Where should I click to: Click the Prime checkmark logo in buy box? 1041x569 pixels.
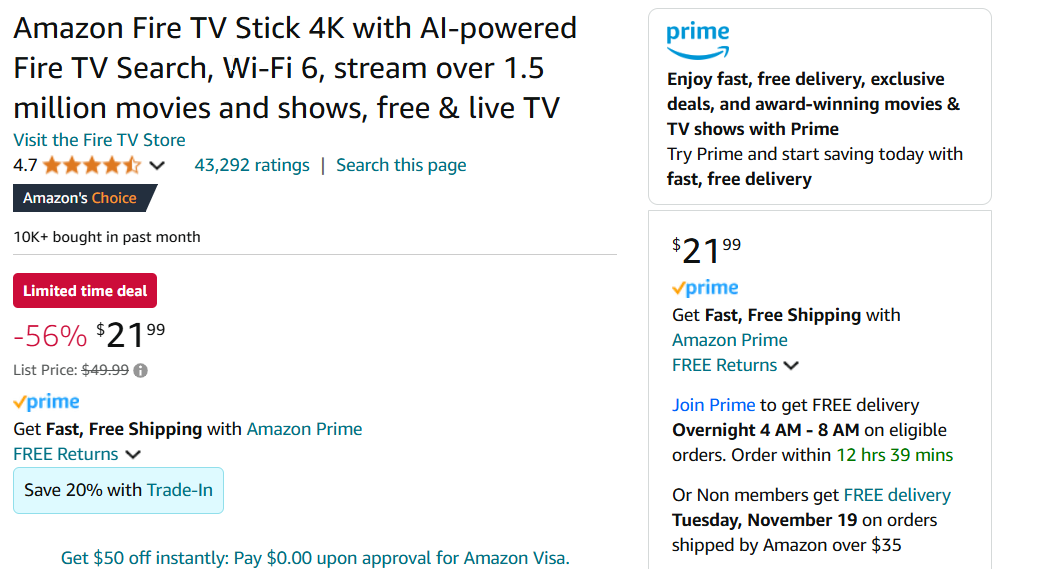[x=705, y=288]
